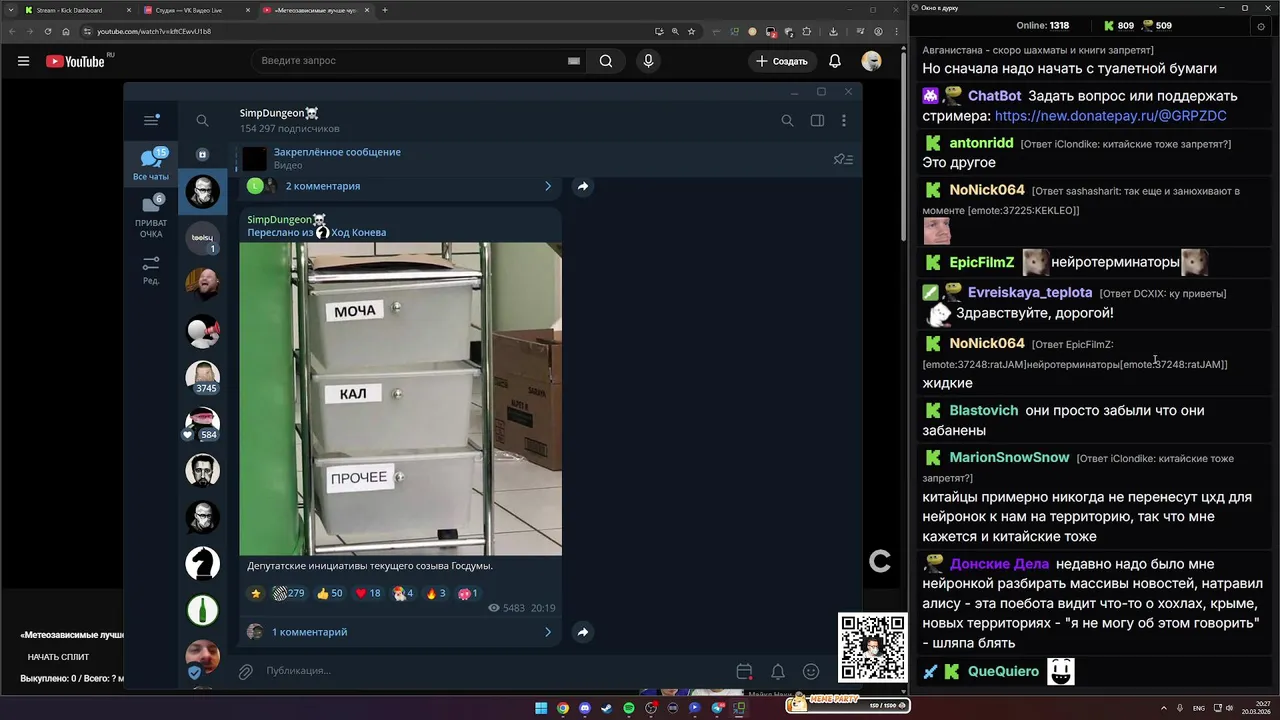Open the chat window settings gear
Screen dimensions: 1280x720
[1261, 26]
